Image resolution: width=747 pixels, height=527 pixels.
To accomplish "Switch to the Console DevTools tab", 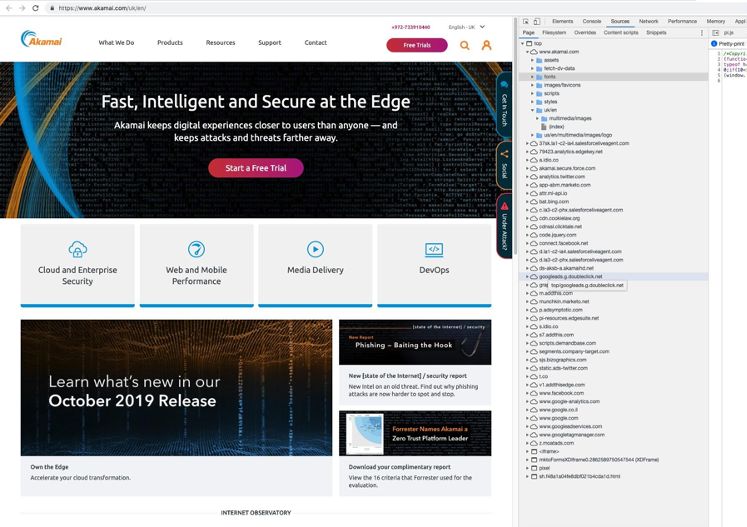I will (592, 21).
